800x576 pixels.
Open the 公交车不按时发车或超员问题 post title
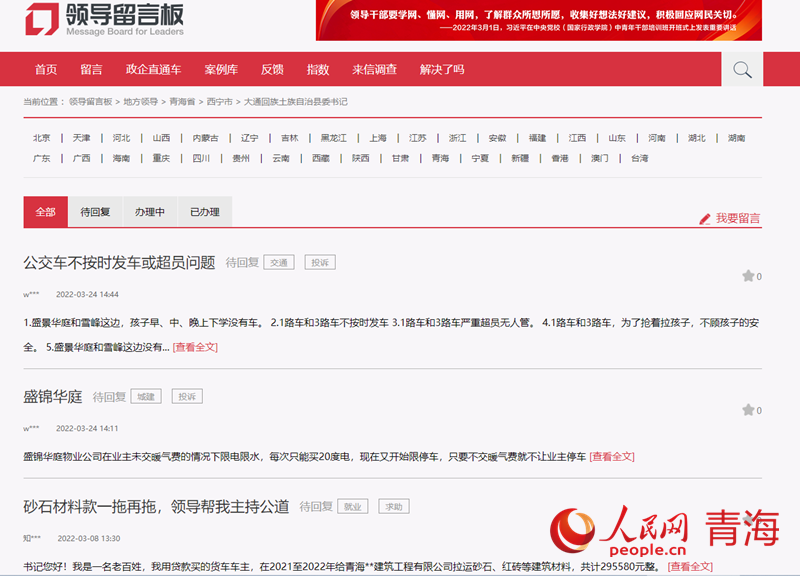[119, 263]
